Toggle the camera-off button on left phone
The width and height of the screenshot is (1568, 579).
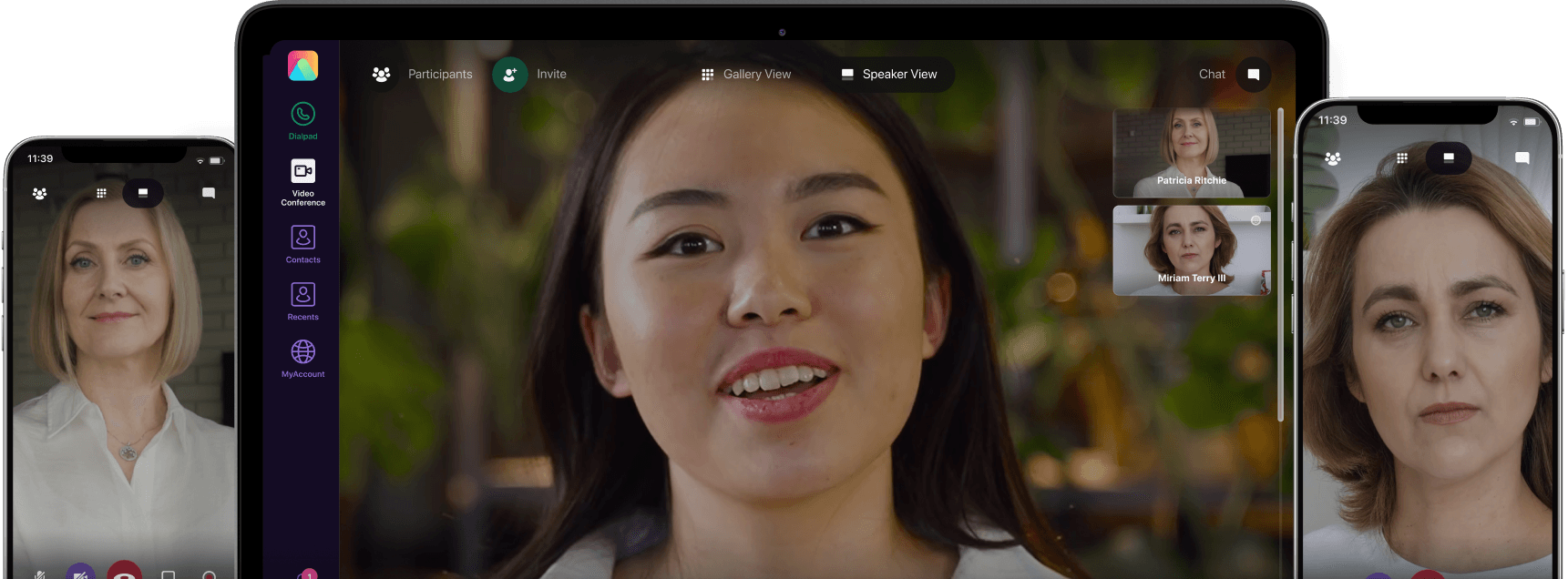pos(80,573)
